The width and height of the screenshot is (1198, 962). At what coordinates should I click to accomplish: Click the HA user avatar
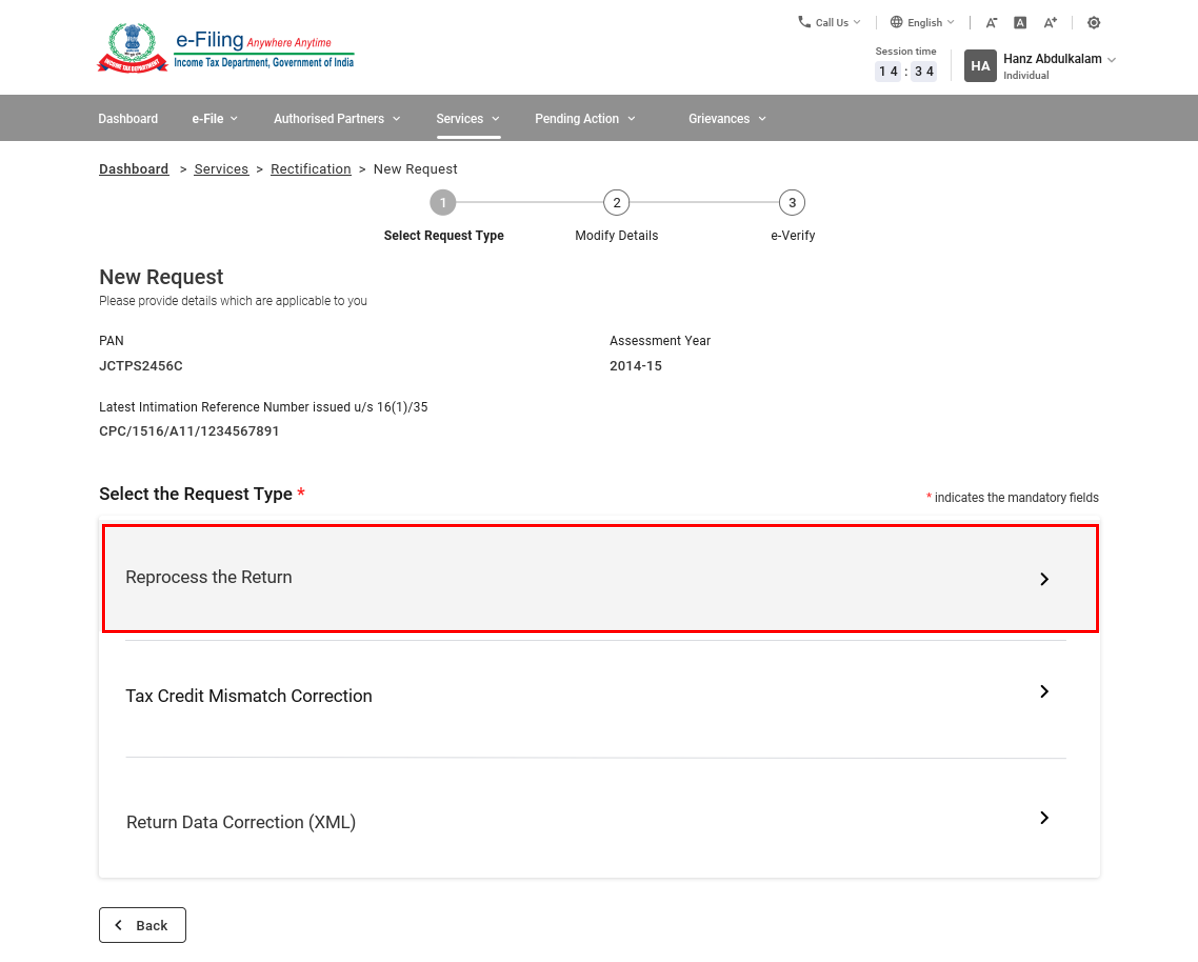[x=980, y=66]
